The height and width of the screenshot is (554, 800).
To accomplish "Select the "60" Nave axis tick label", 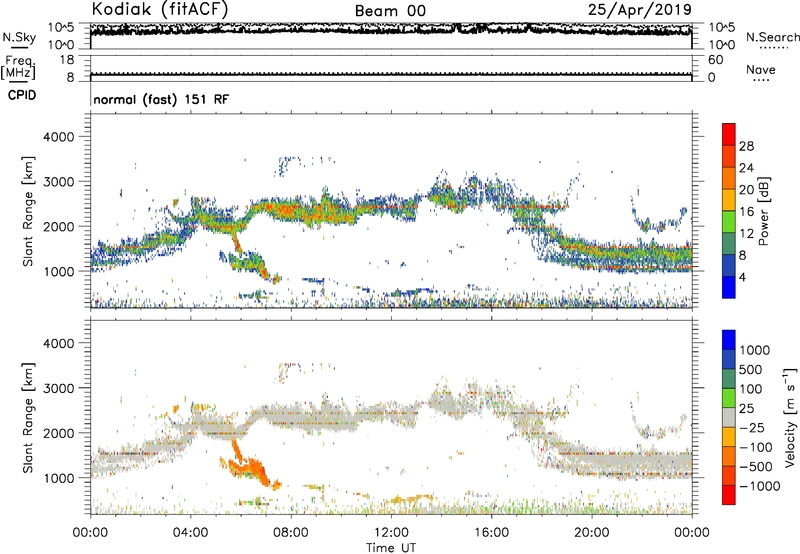I will pos(715,60).
